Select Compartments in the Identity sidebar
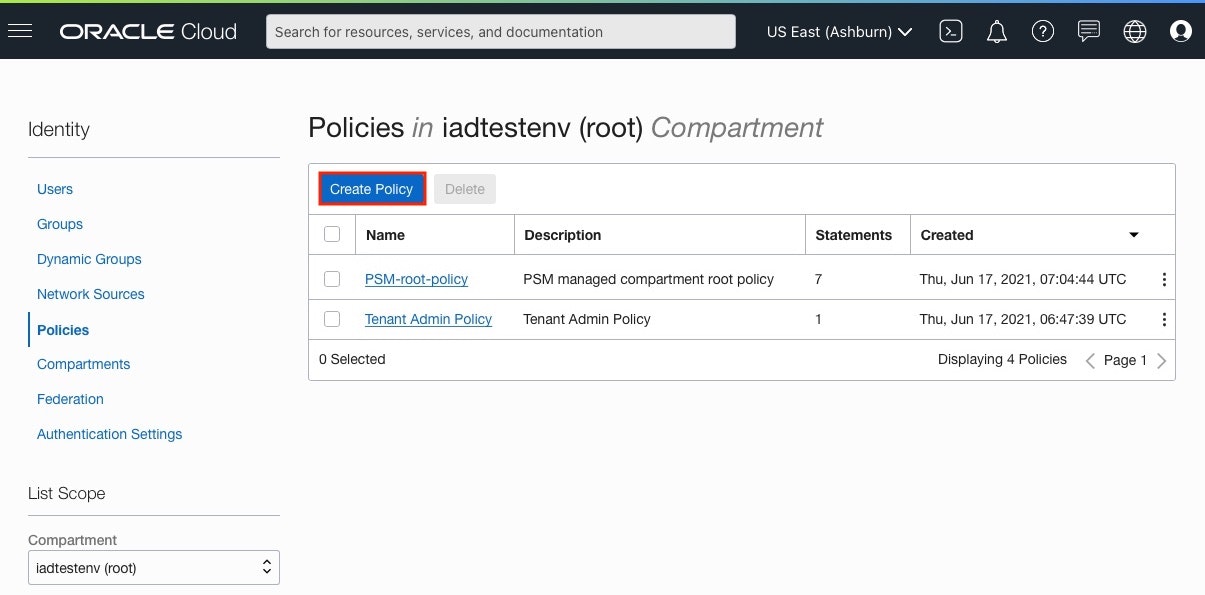This screenshot has width=1205, height=595. click(84, 364)
